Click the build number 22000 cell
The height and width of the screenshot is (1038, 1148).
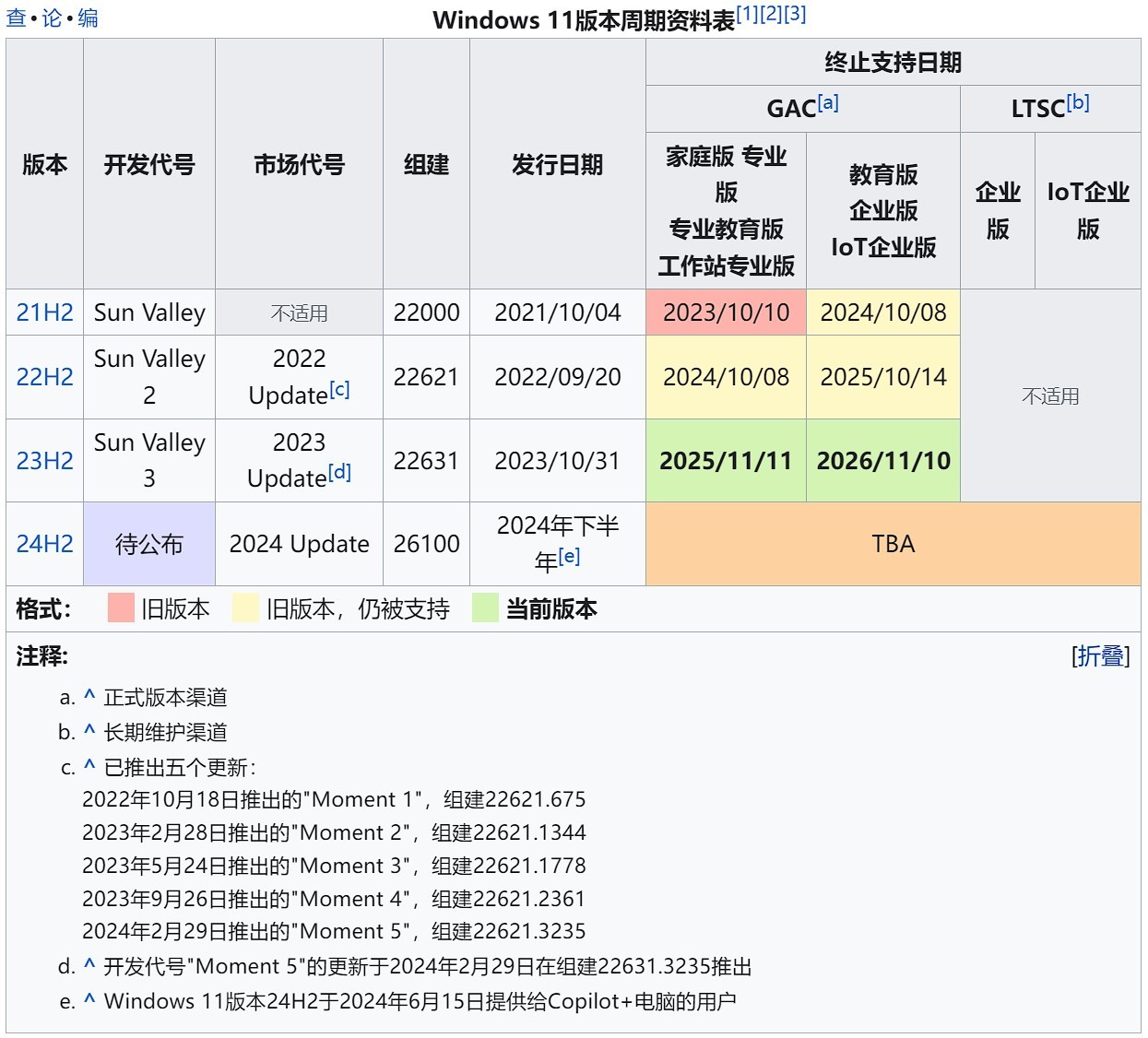(x=426, y=313)
